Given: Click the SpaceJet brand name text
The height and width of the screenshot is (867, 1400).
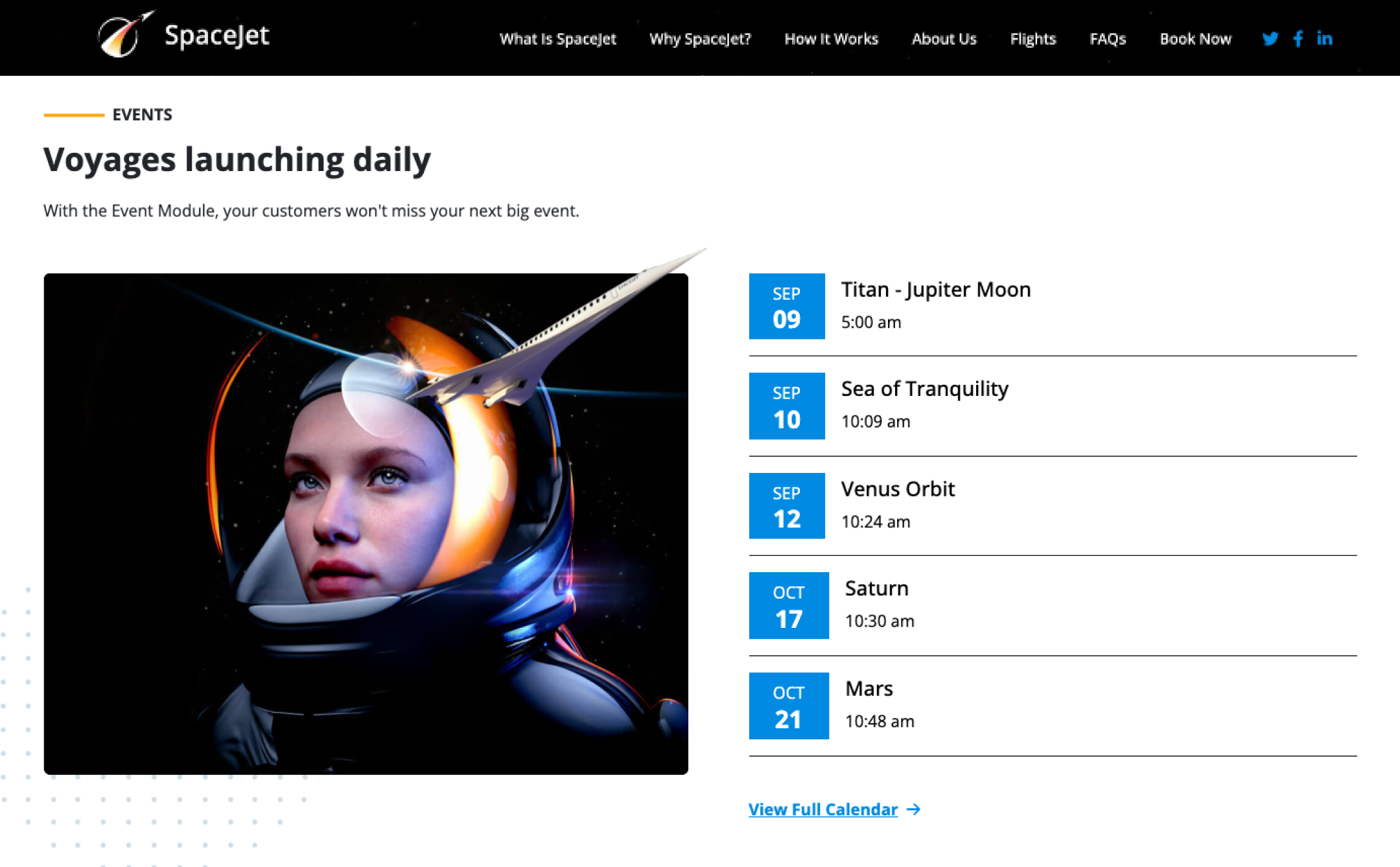Looking at the screenshot, I should (217, 36).
